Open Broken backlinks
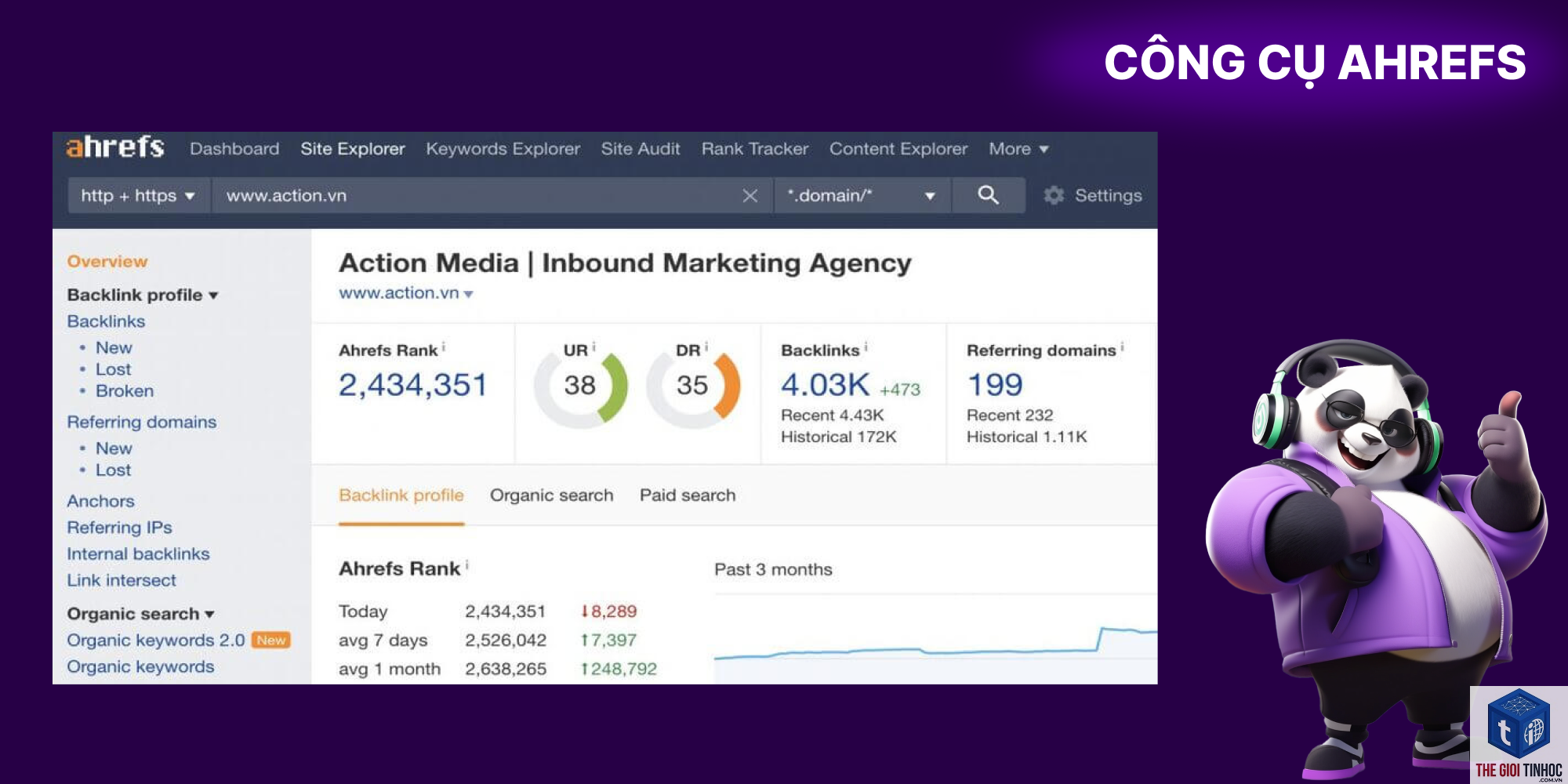1568x784 pixels. 125,391
